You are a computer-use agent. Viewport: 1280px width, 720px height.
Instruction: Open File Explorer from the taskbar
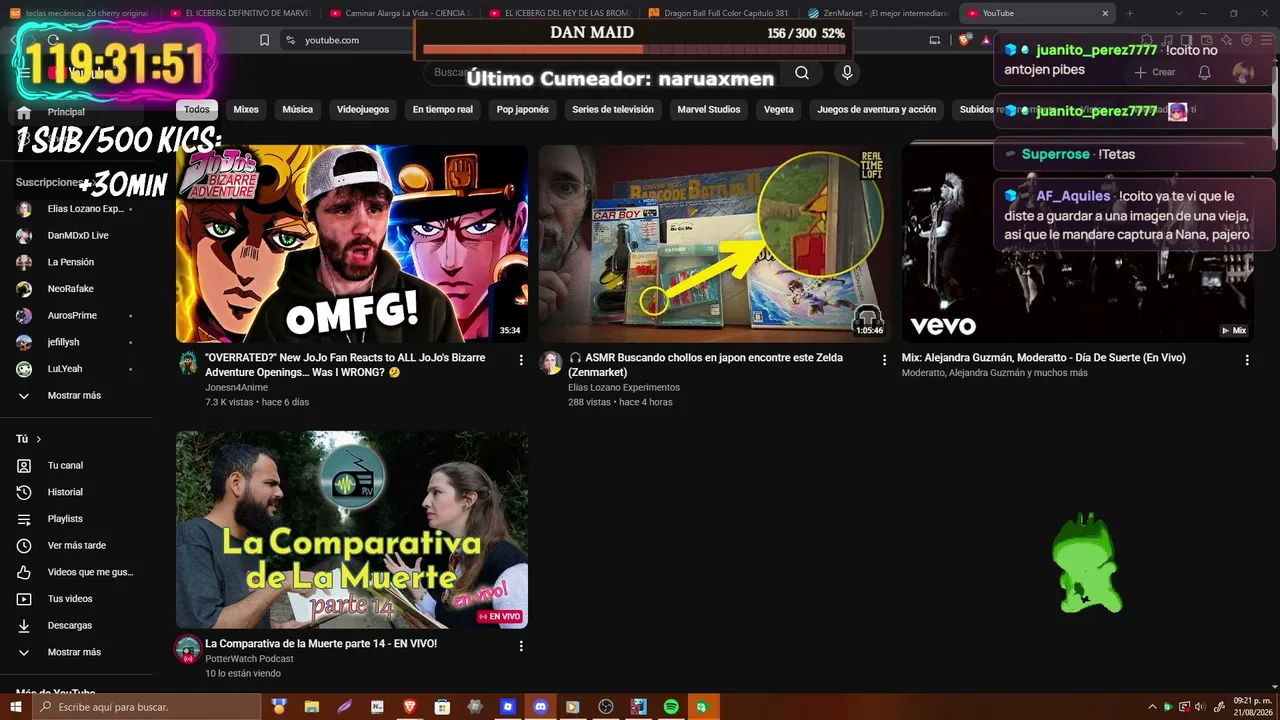(311, 707)
